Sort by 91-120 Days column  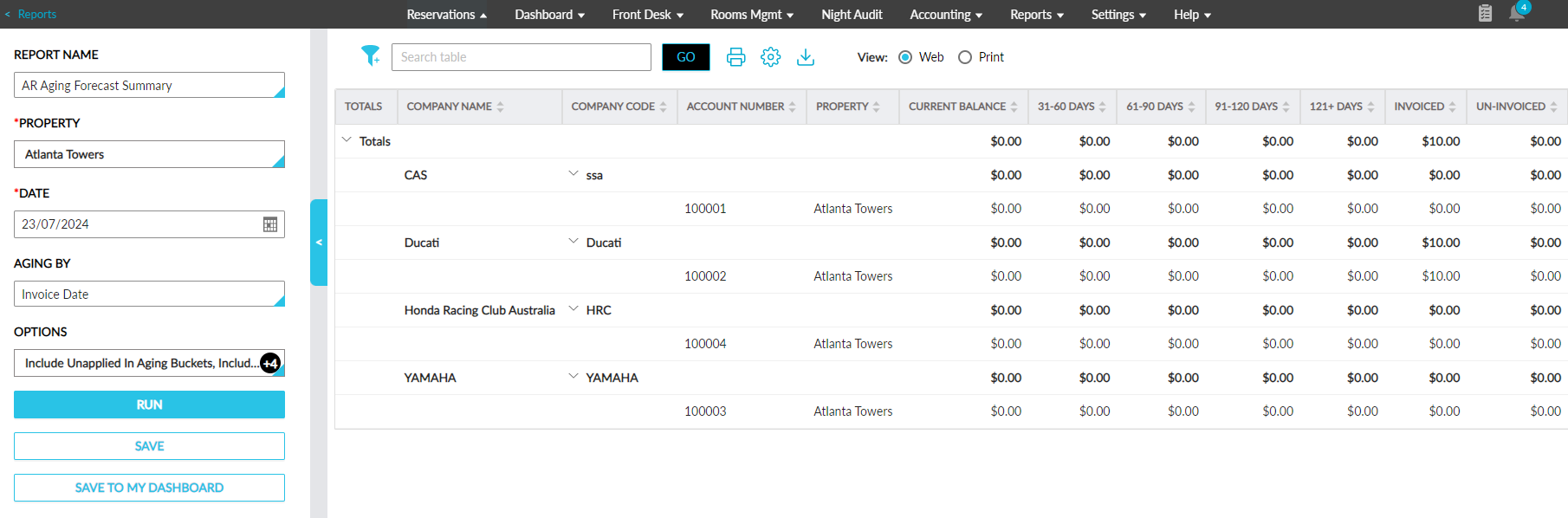coord(1286,107)
